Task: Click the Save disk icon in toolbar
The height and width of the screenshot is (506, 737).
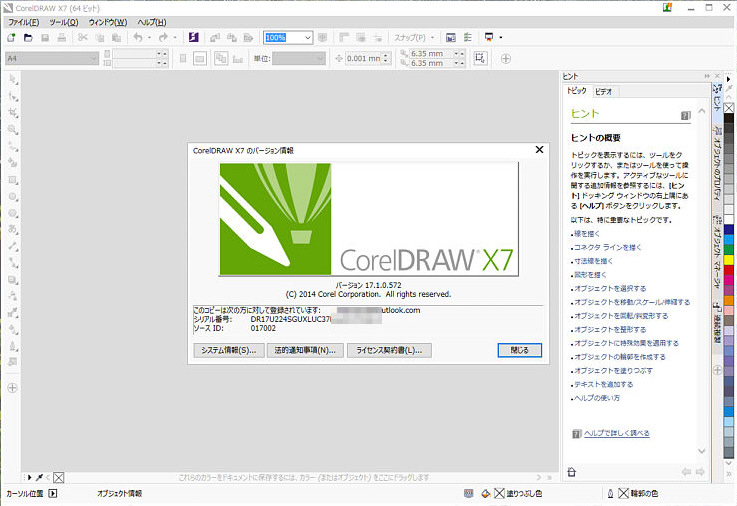Action: [x=45, y=38]
